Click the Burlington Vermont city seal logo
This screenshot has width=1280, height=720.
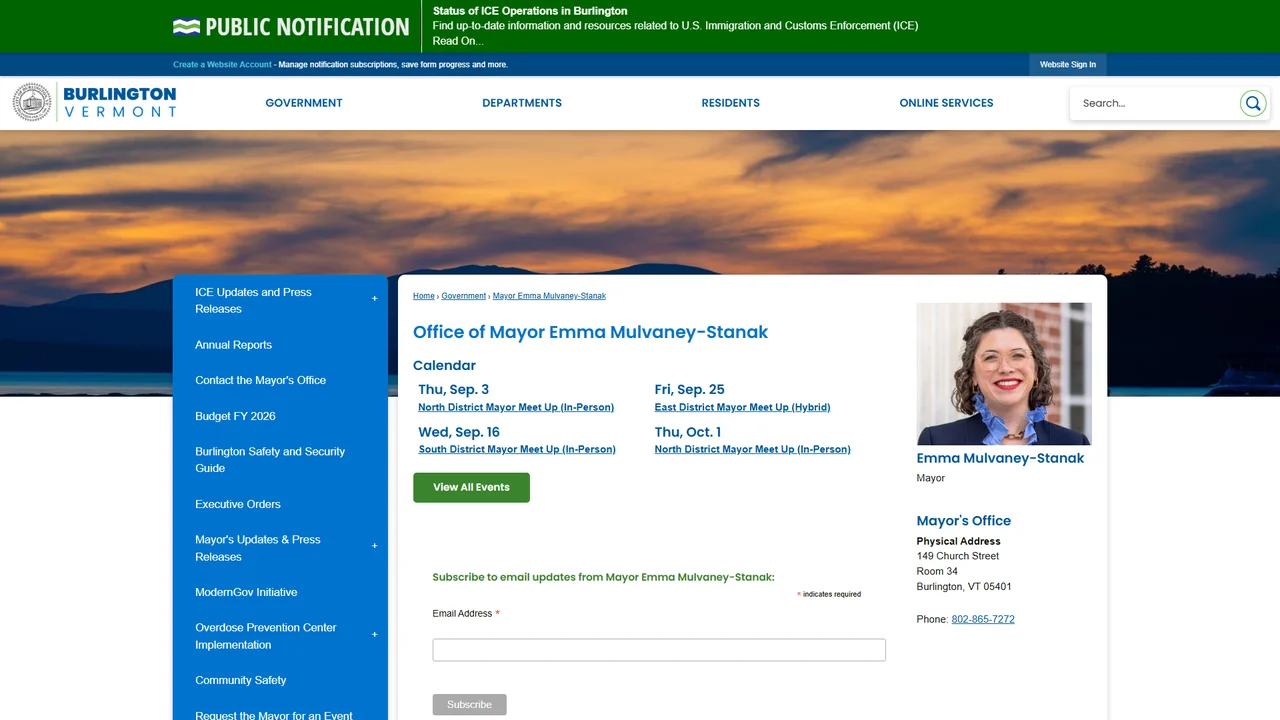[x=32, y=102]
